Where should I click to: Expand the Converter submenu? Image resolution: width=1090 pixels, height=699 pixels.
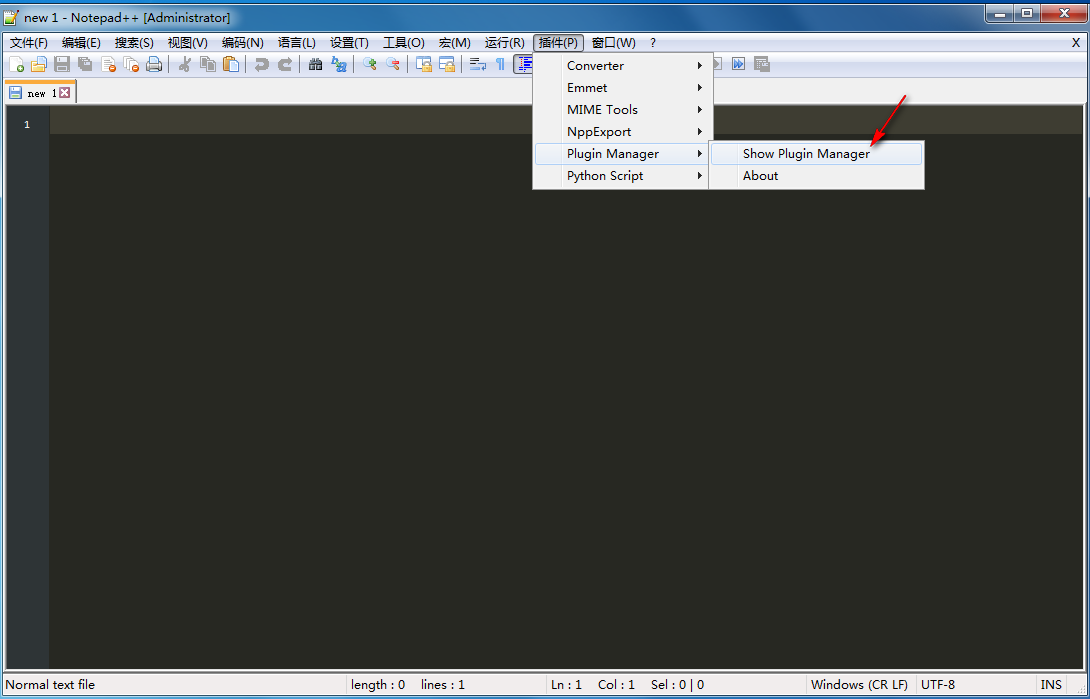tap(624, 65)
